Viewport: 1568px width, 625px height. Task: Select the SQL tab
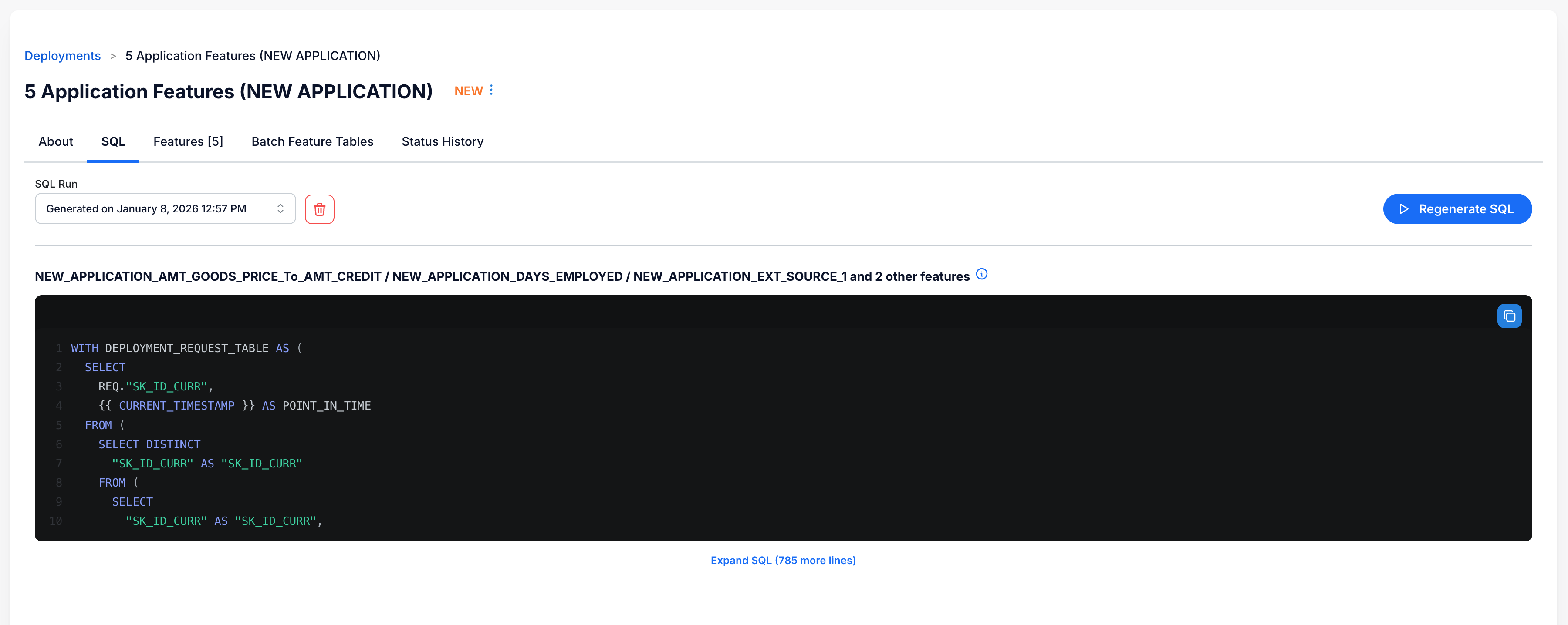point(113,141)
